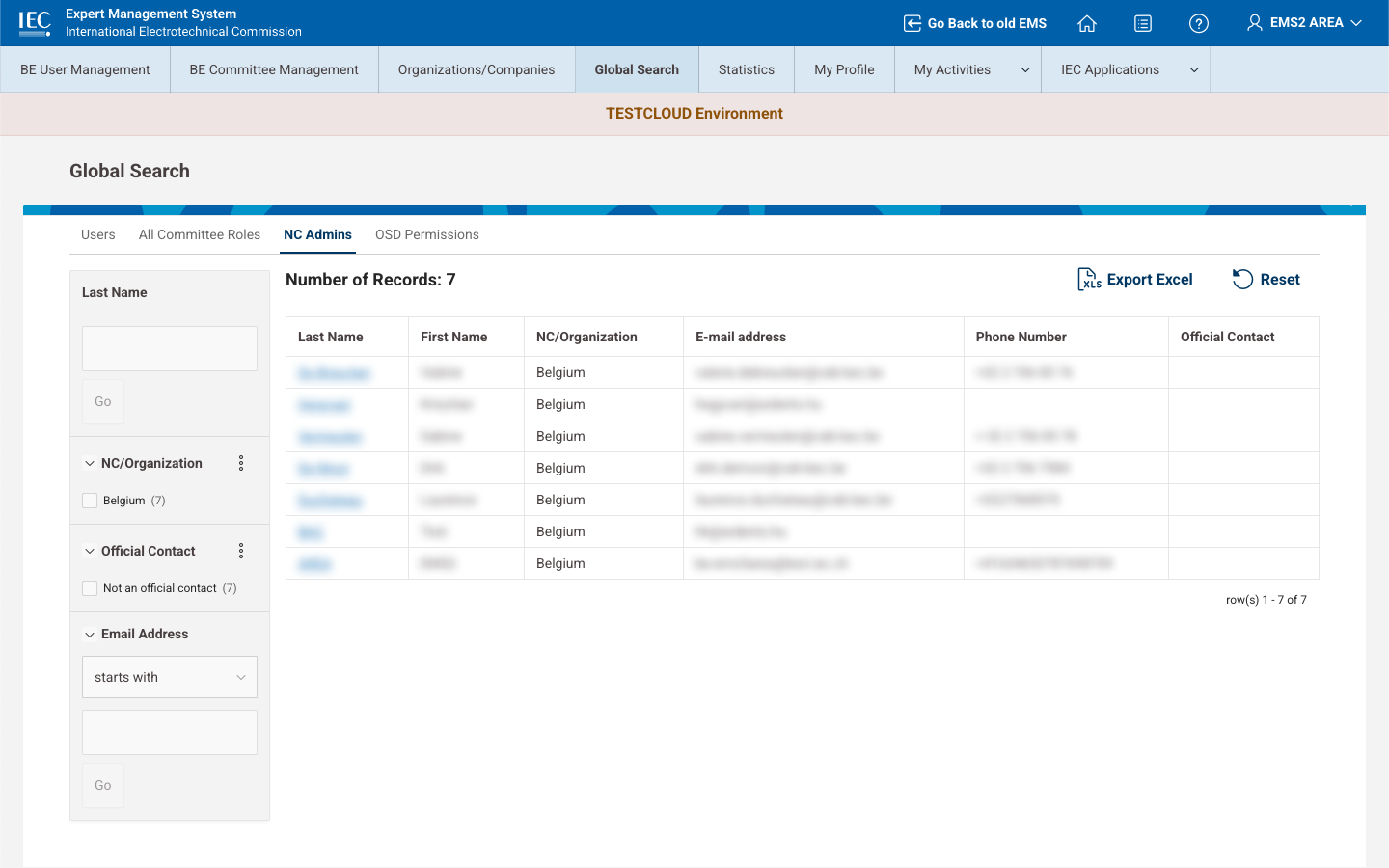
Task: Check the Belgium filter checkbox
Action: click(x=90, y=500)
